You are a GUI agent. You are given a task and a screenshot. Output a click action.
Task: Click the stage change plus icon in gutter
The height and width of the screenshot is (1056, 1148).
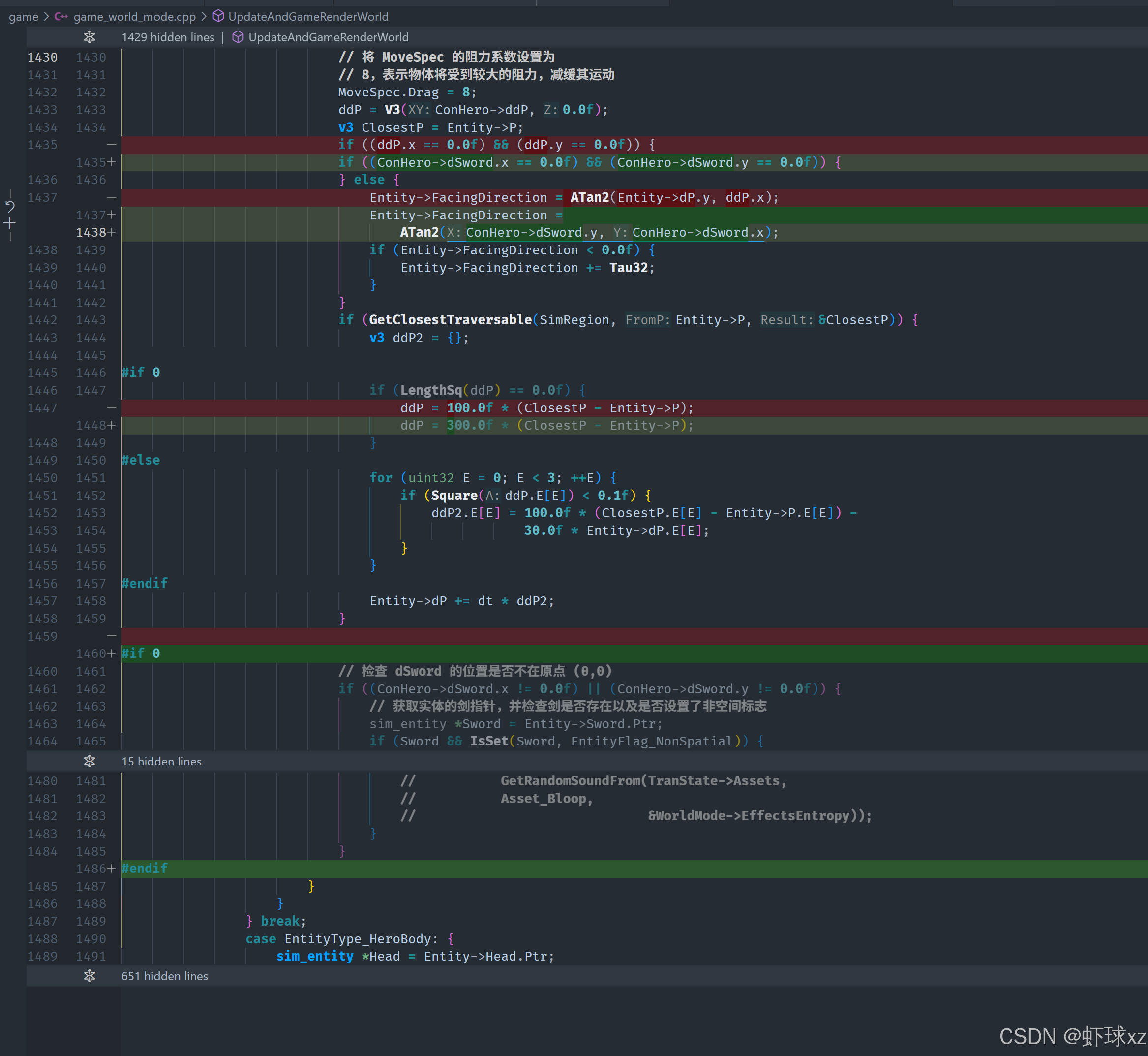coord(10,223)
